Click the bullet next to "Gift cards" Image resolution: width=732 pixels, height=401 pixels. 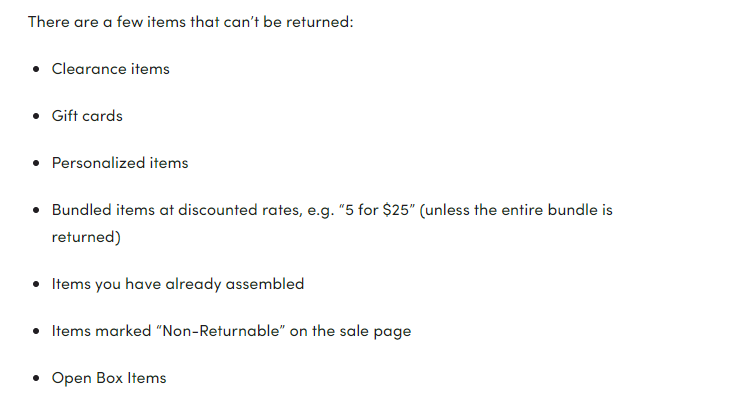pyautogui.click(x=37, y=117)
